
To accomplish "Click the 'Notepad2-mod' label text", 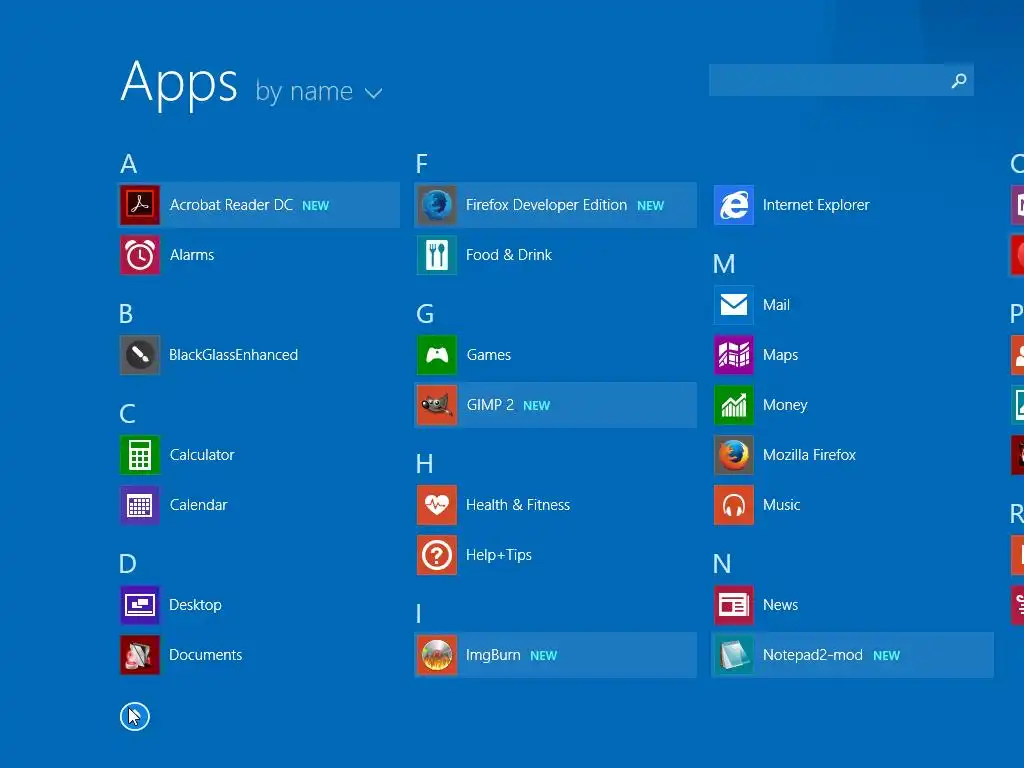I will [x=812, y=654].
